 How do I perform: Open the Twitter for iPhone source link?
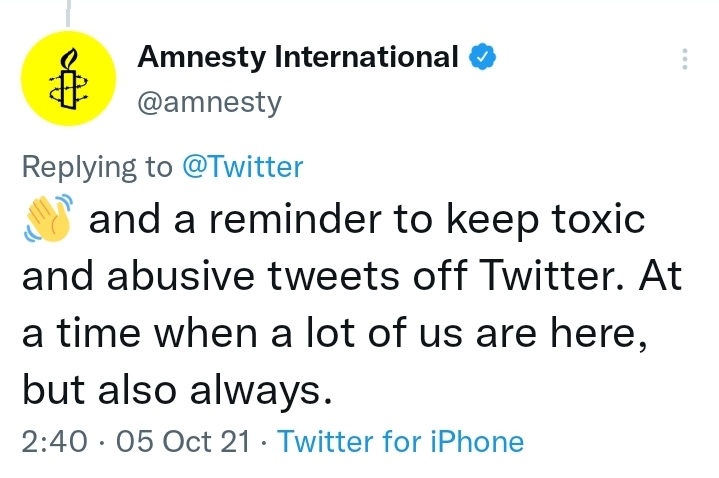click(x=400, y=441)
